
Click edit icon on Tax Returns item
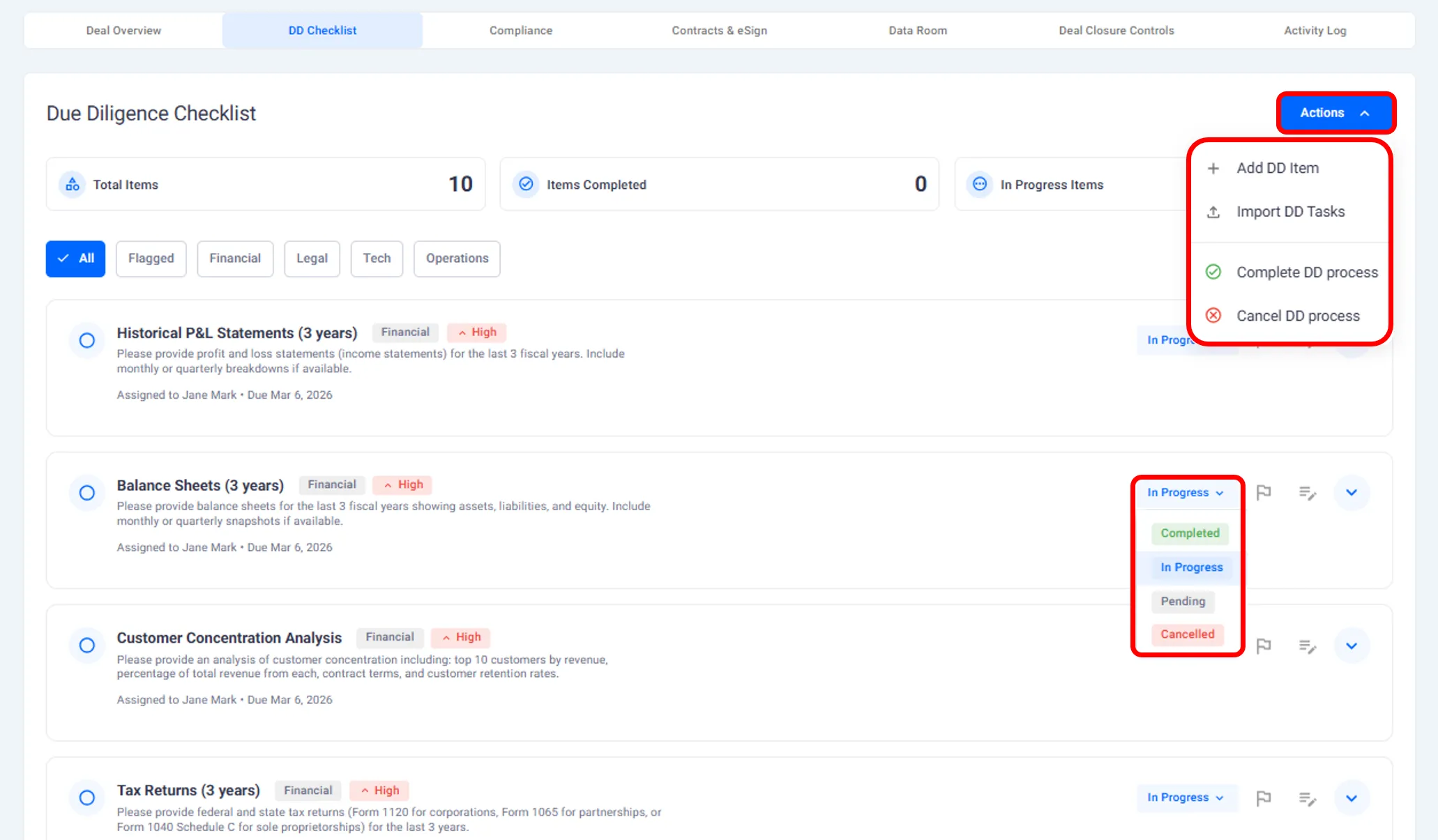tap(1308, 798)
